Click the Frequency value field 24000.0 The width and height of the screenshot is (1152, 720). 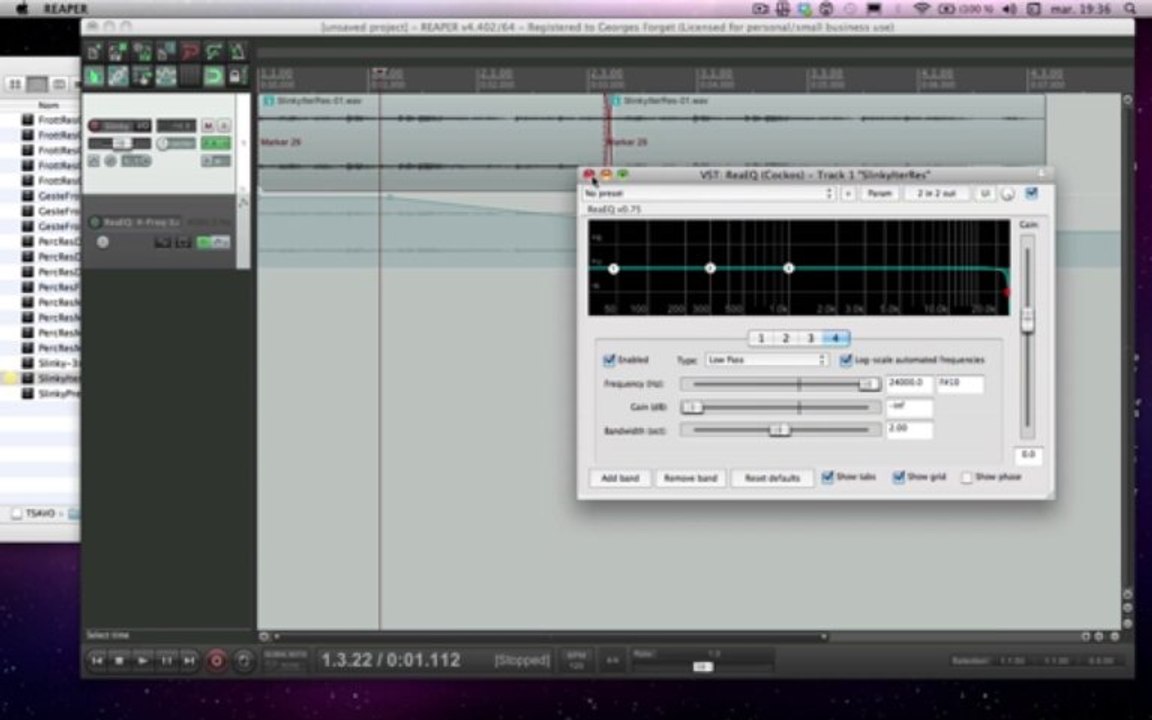pos(909,384)
